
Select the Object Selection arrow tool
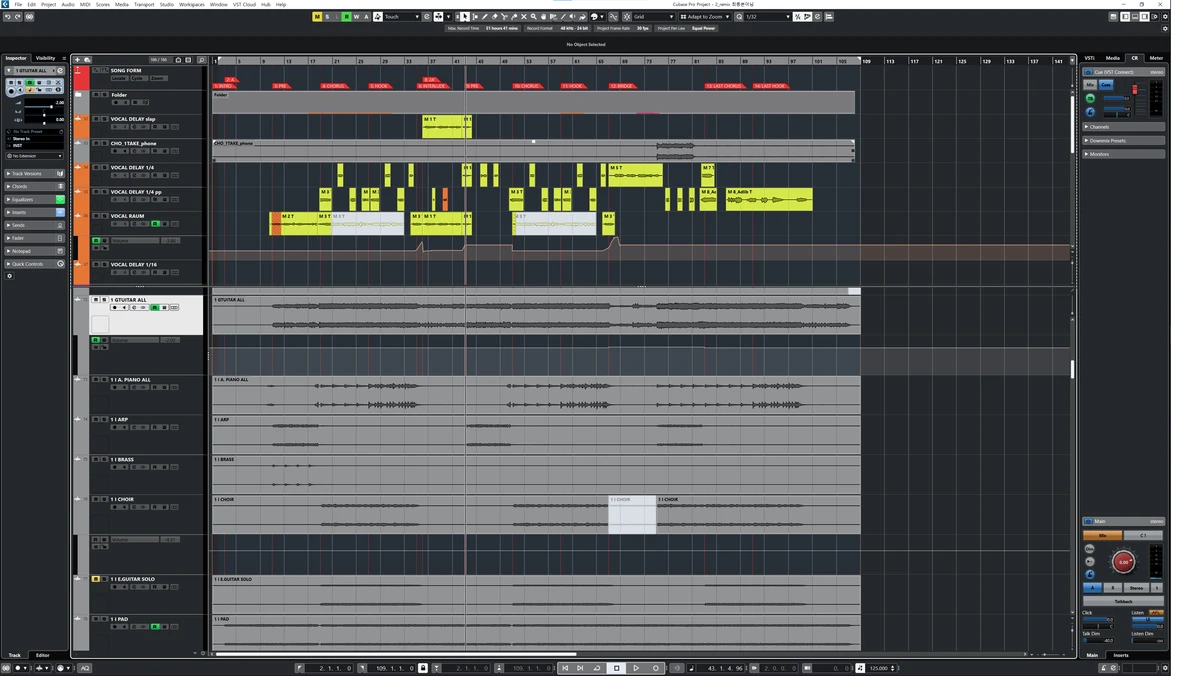pyautogui.click(x=465, y=17)
